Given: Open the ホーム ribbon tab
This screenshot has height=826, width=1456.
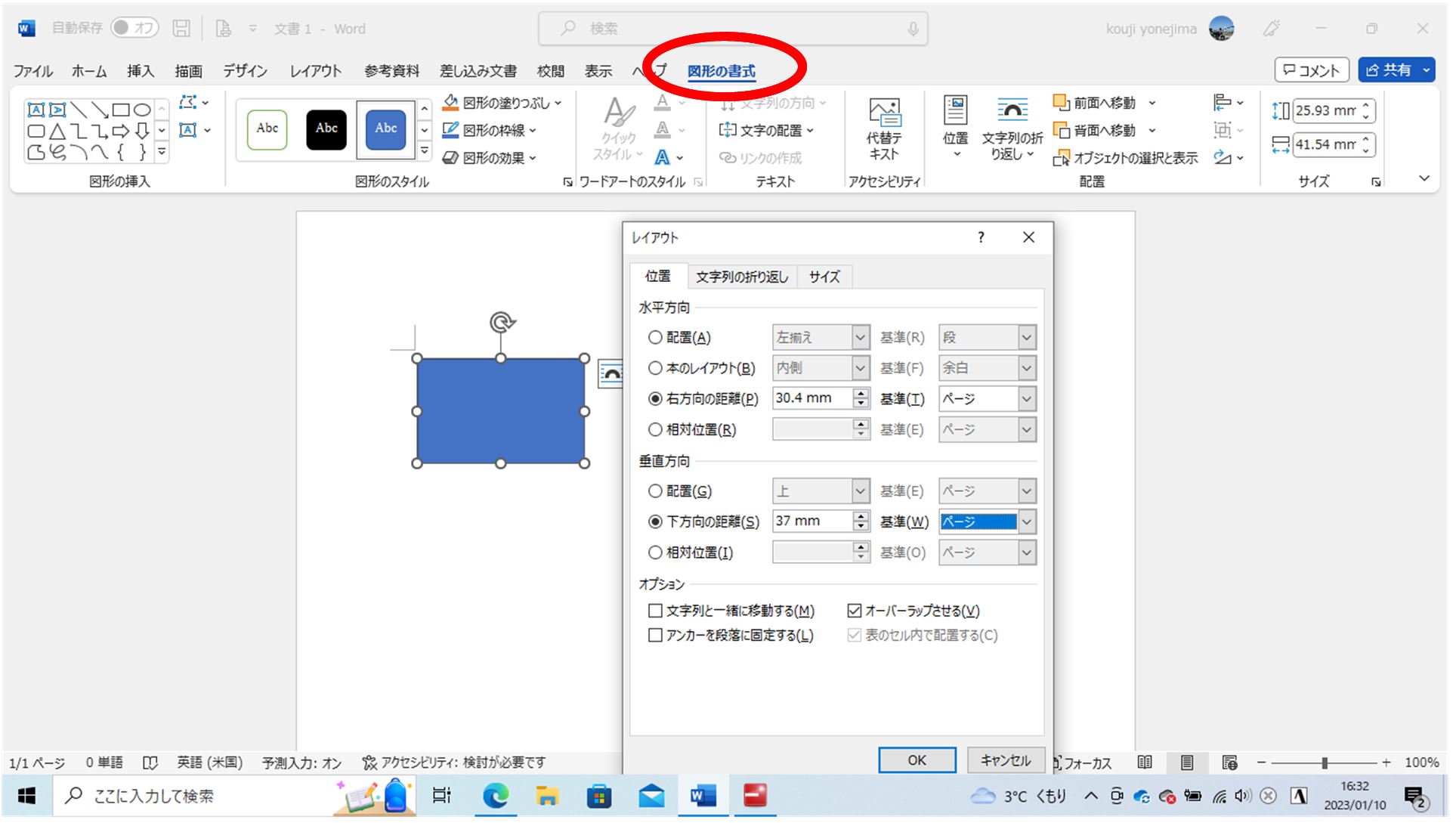Looking at the screenshot, I should click(x=89, y=71).
